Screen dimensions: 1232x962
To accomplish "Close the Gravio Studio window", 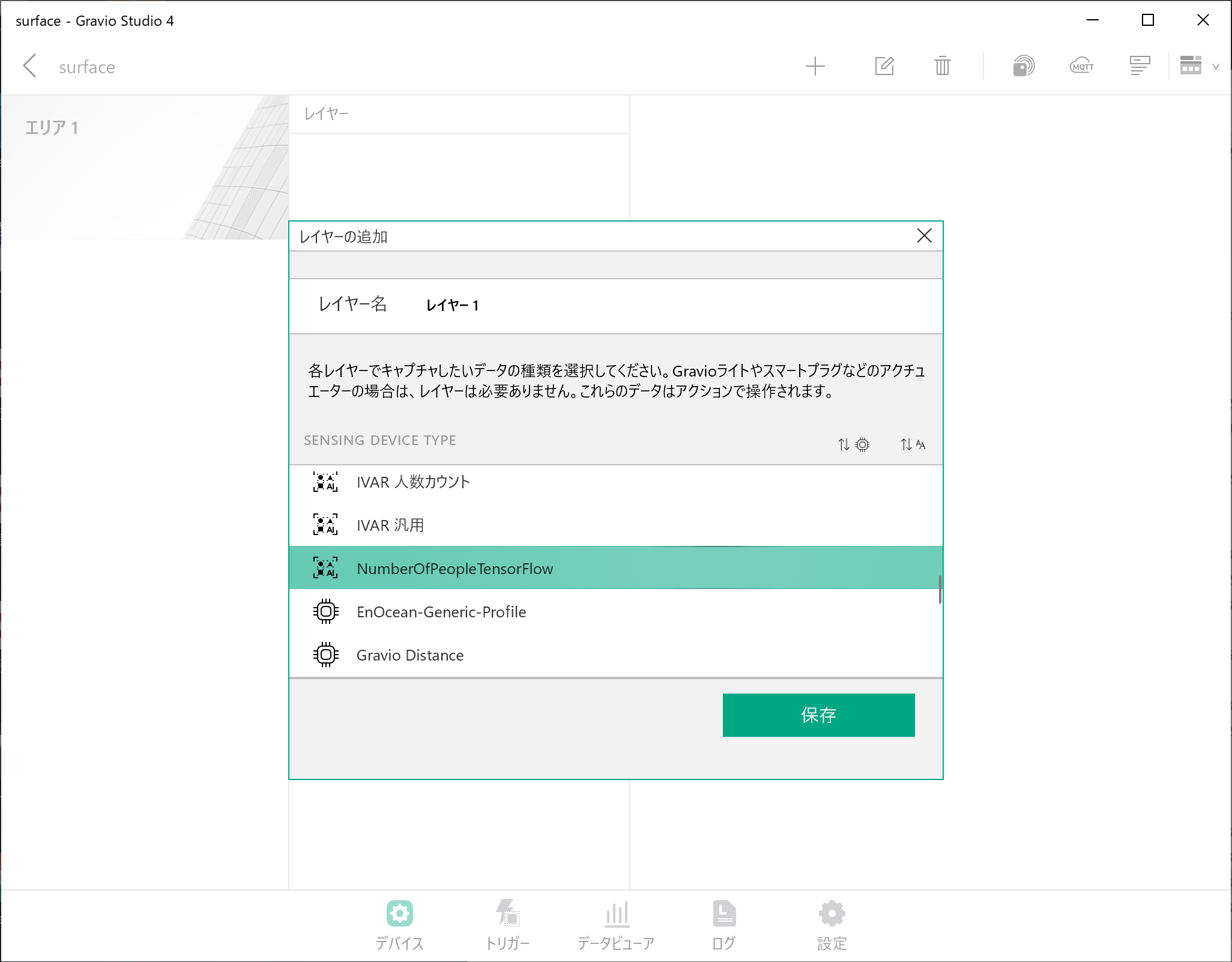I will pyautogui.click(x=1203, y=20).
